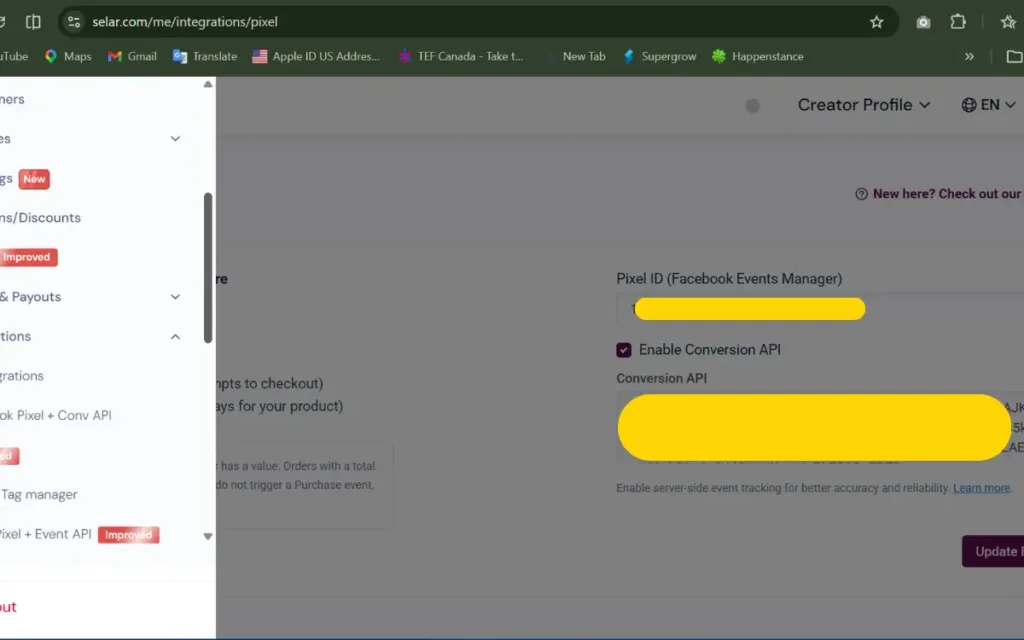The image size is (1024, 640).
Task: Click the globe language icon
Action: (968, 104)
